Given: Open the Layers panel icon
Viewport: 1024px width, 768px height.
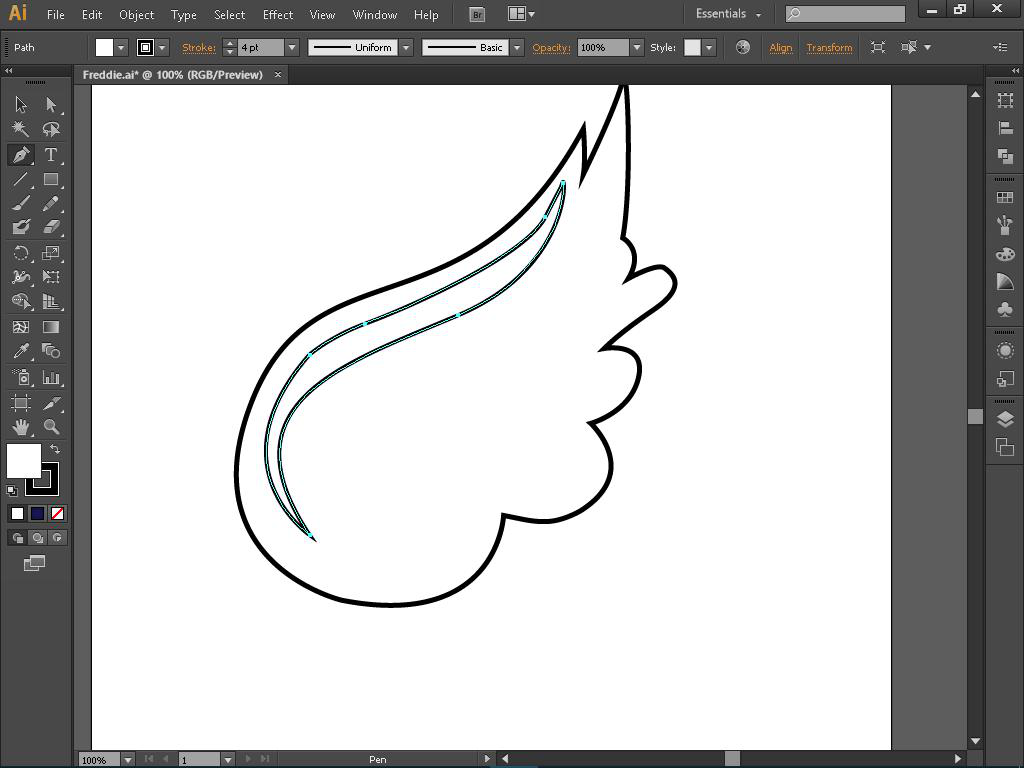Looking at the screenshot, I should point(1005,420).
